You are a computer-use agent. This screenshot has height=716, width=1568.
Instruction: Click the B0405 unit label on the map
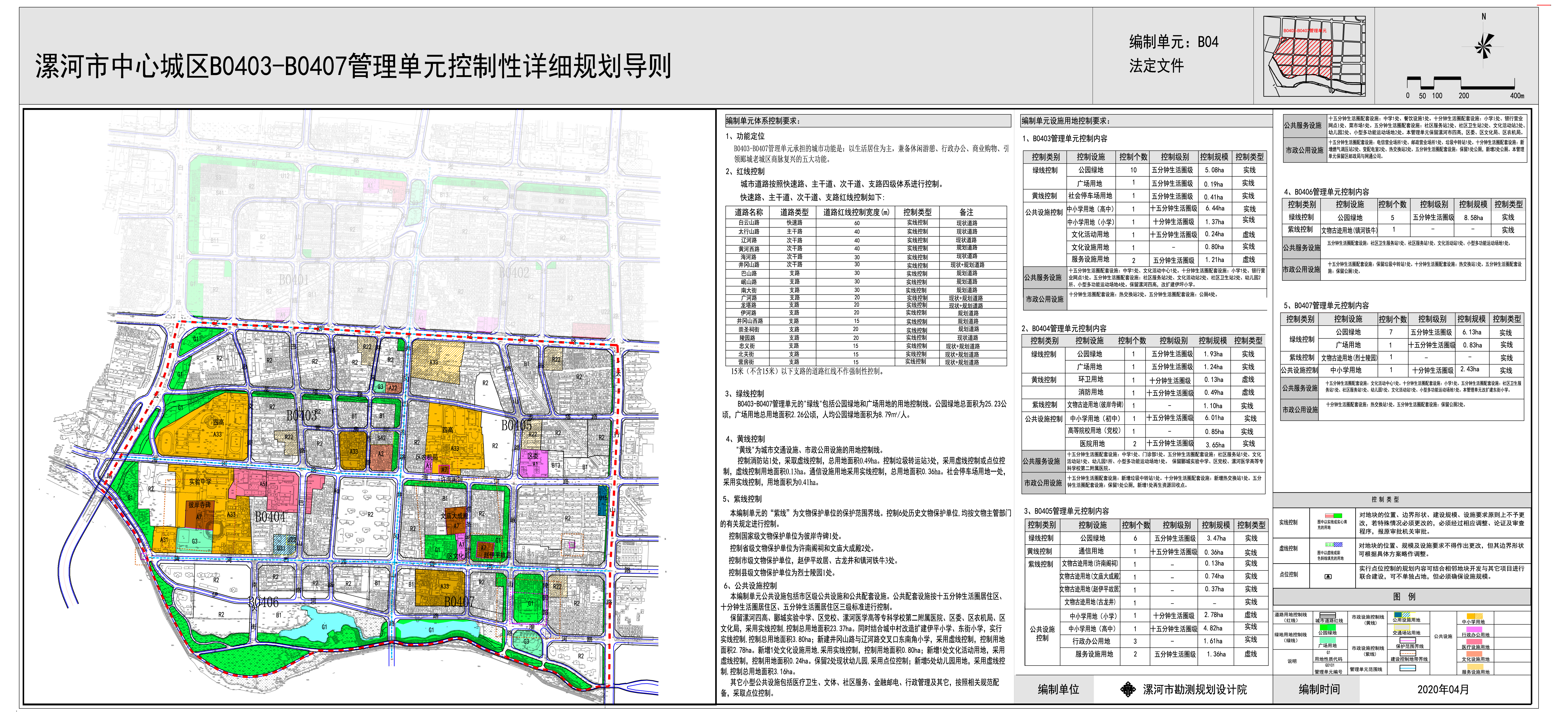tap(517, 425)
